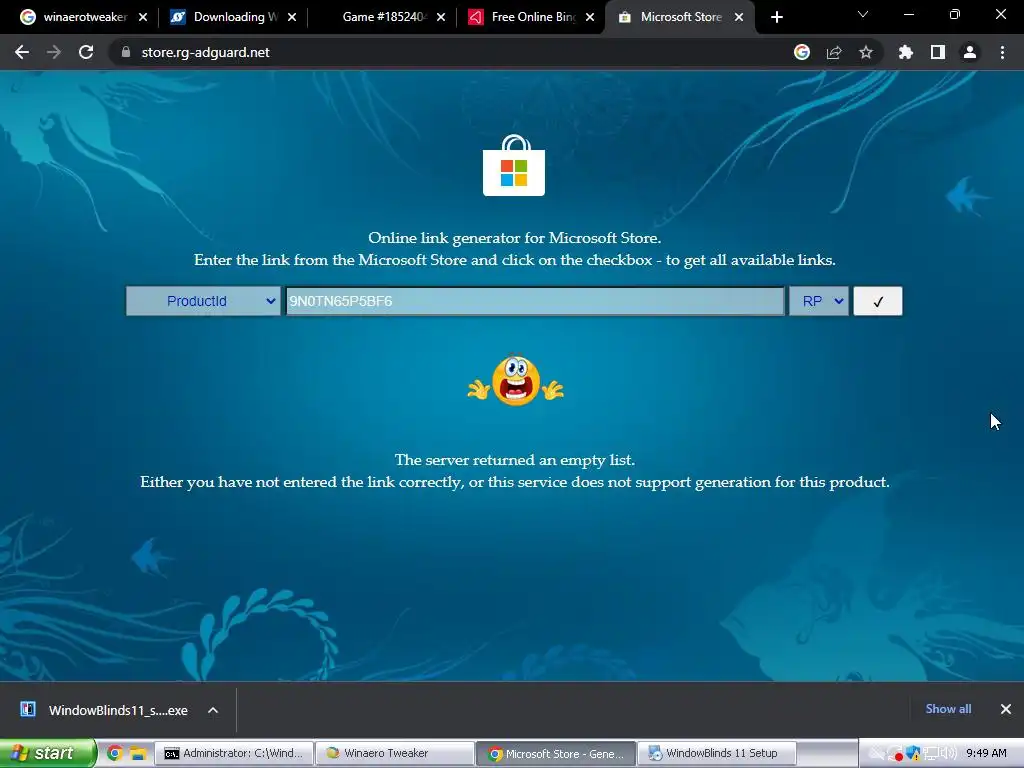The image size is (1024, 768).
Task: Click the red alert tray icon
Action: 896,754
